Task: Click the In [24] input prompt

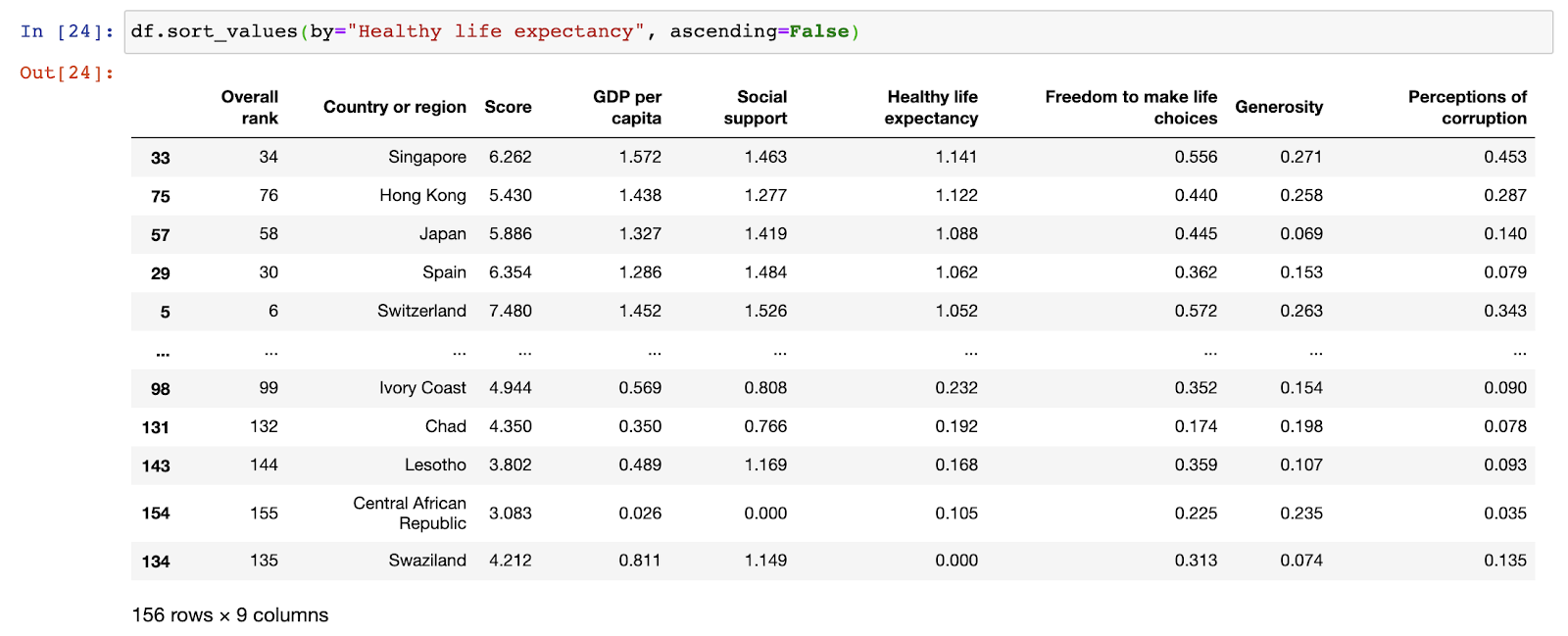Action: pos(67,31)
